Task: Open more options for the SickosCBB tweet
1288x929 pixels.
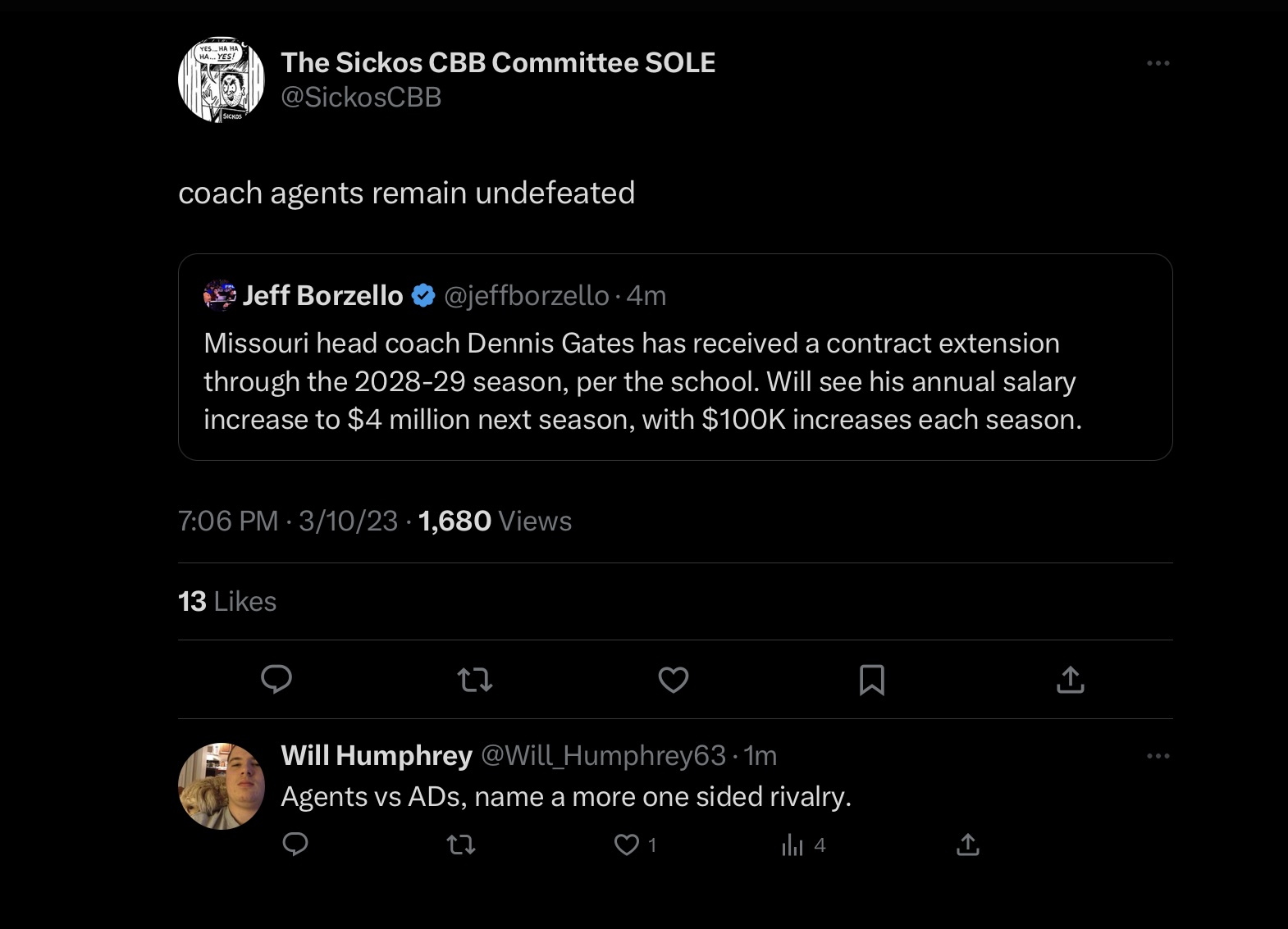Action: pyautogui.click(x=1158, y=63)
